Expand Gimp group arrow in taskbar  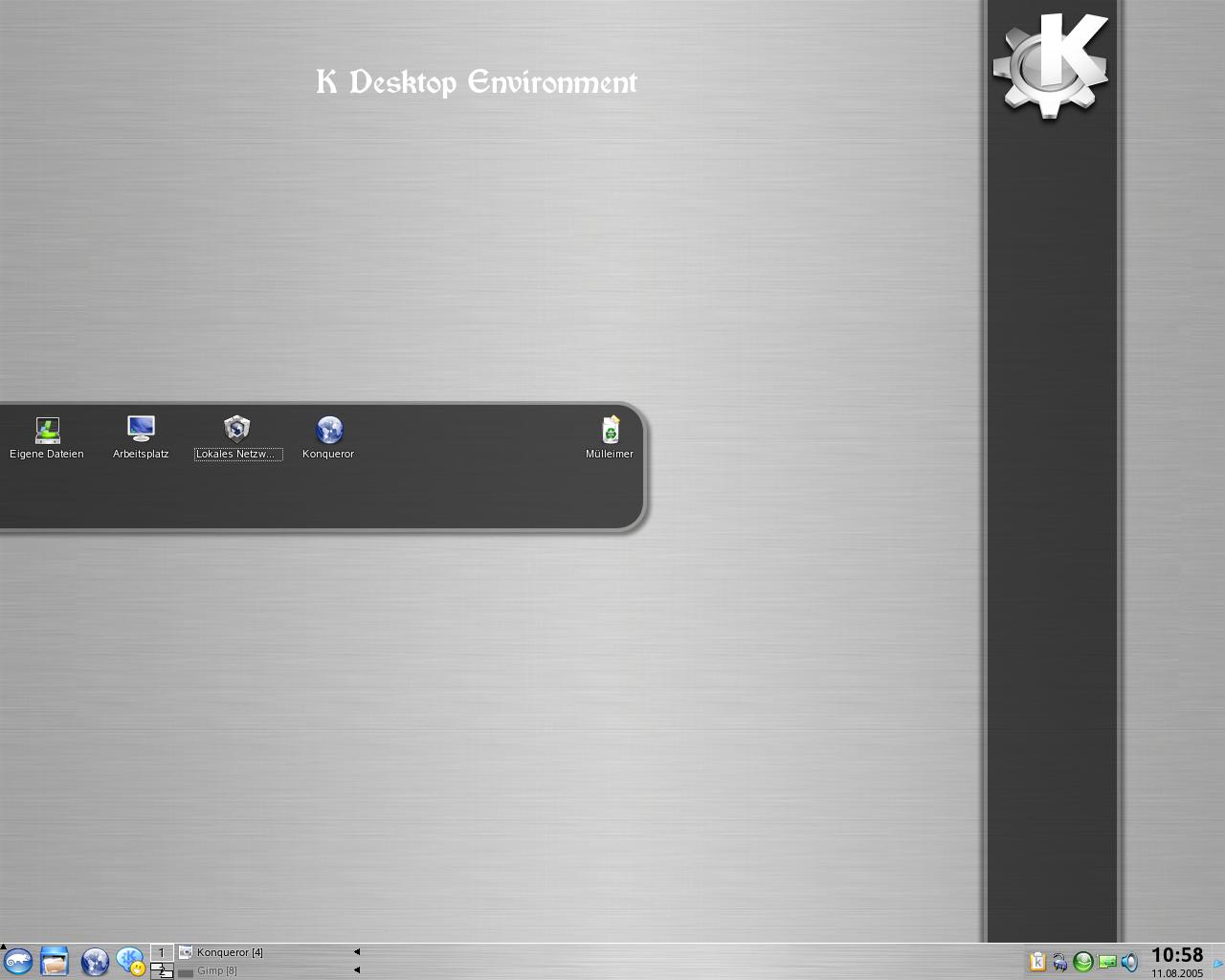coord(357,970)
